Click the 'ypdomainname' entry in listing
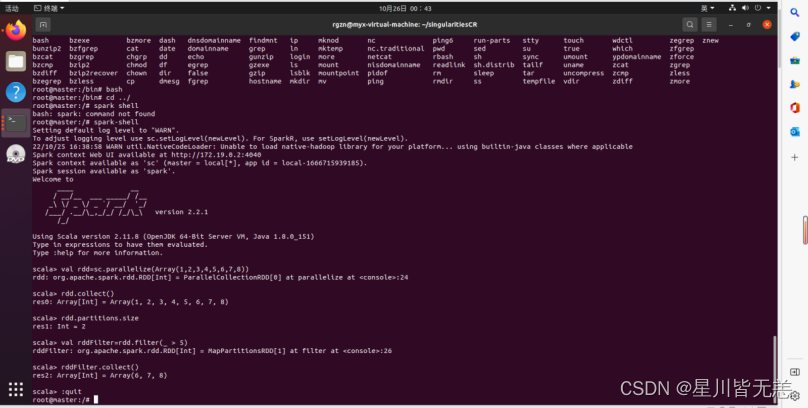808x408 pixels. point(636,57)
